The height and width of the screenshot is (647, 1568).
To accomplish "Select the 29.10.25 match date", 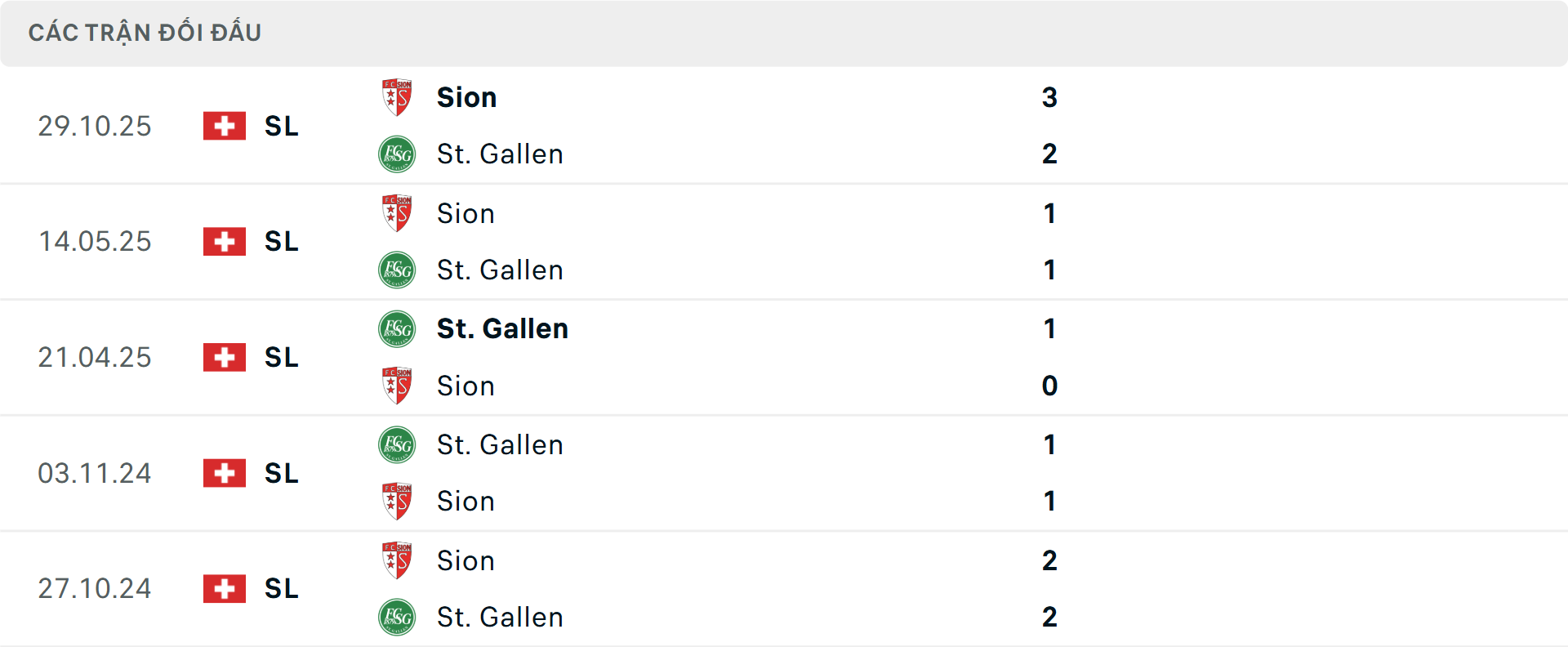I will 95,126.
